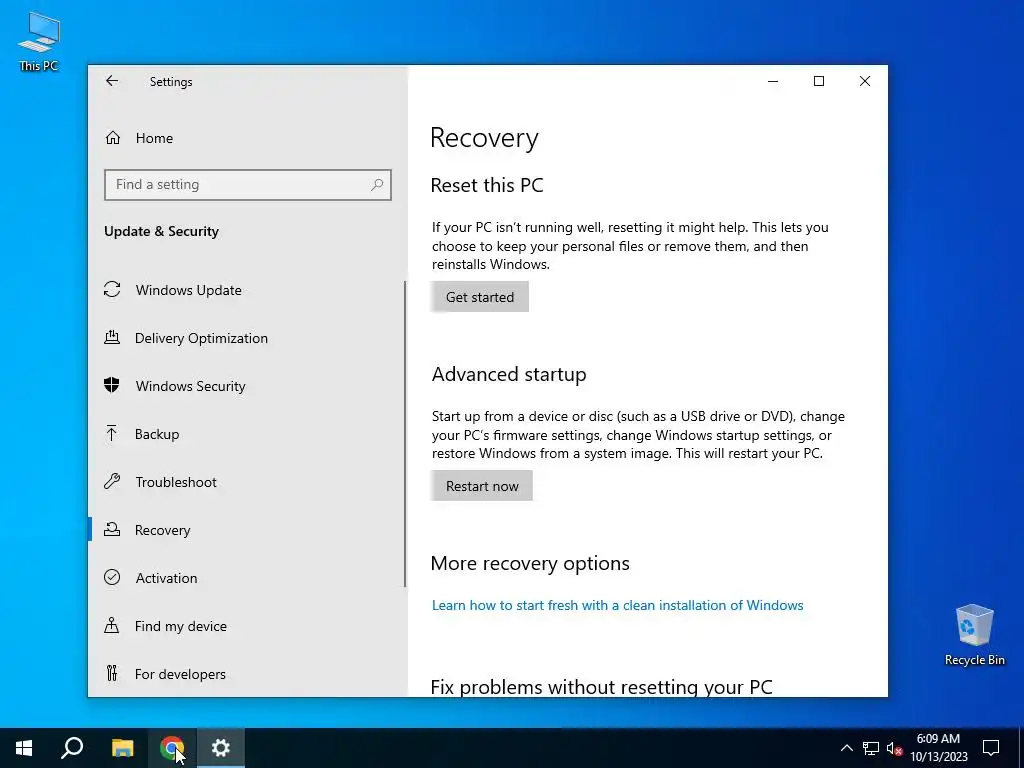This screenshot has height=768, width=1024.
Task: Open File Explorer from the taskbar
Action: pyautogui.click(x=122, y=748)
